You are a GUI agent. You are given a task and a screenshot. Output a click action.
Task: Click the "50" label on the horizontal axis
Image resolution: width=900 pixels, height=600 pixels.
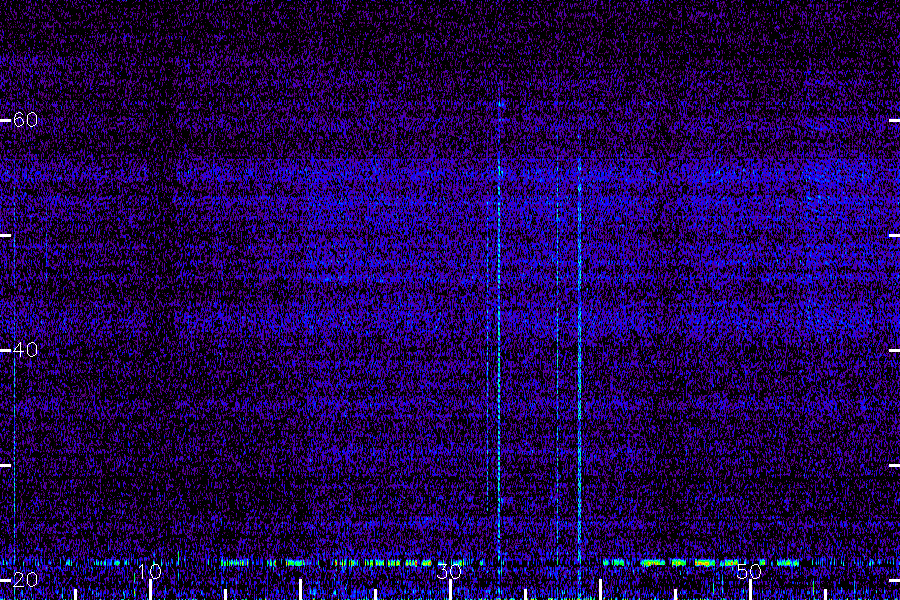pos(749,571)
